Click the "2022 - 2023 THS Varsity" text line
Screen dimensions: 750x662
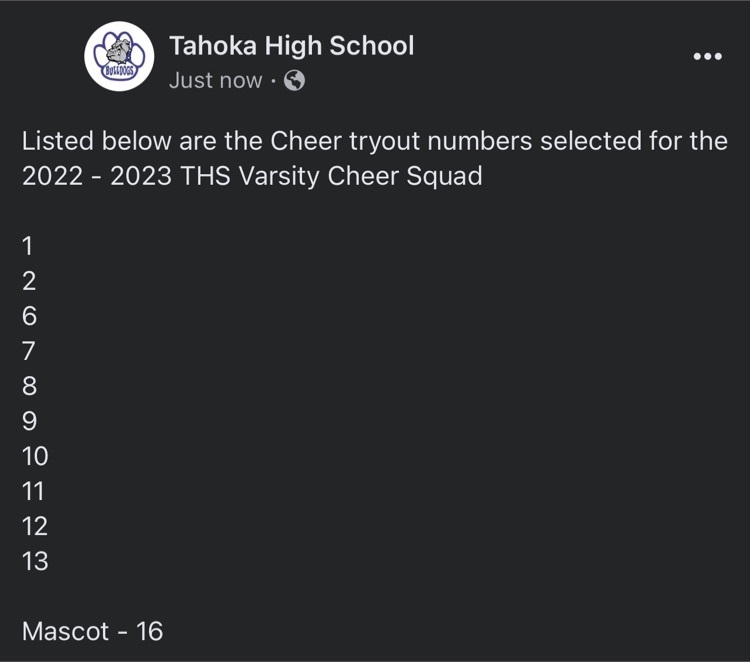252,176
